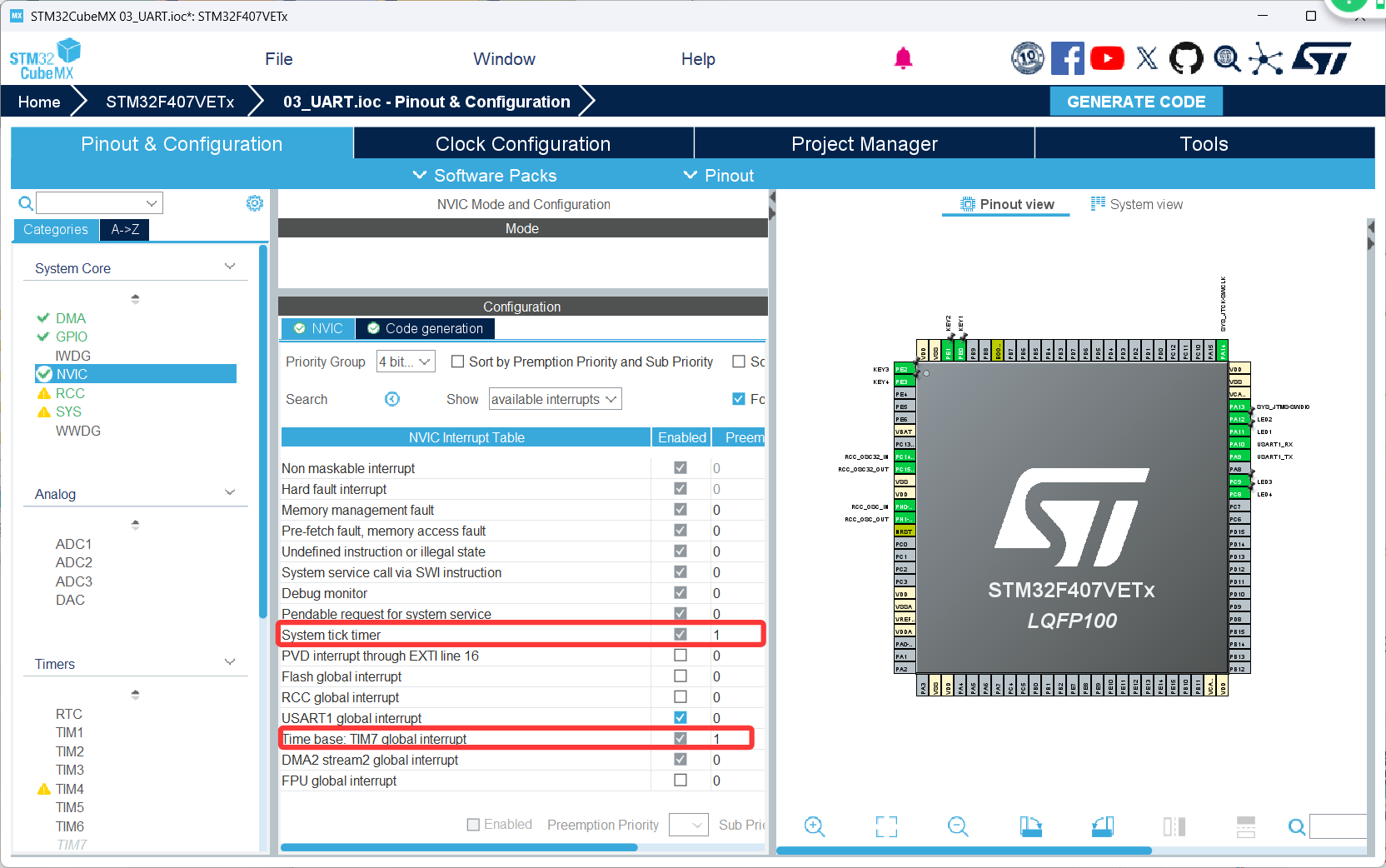
Task: Toggle the Time base TIM7 interrupt checkbox
Action: pyautogui.click(x=681, y=739)
